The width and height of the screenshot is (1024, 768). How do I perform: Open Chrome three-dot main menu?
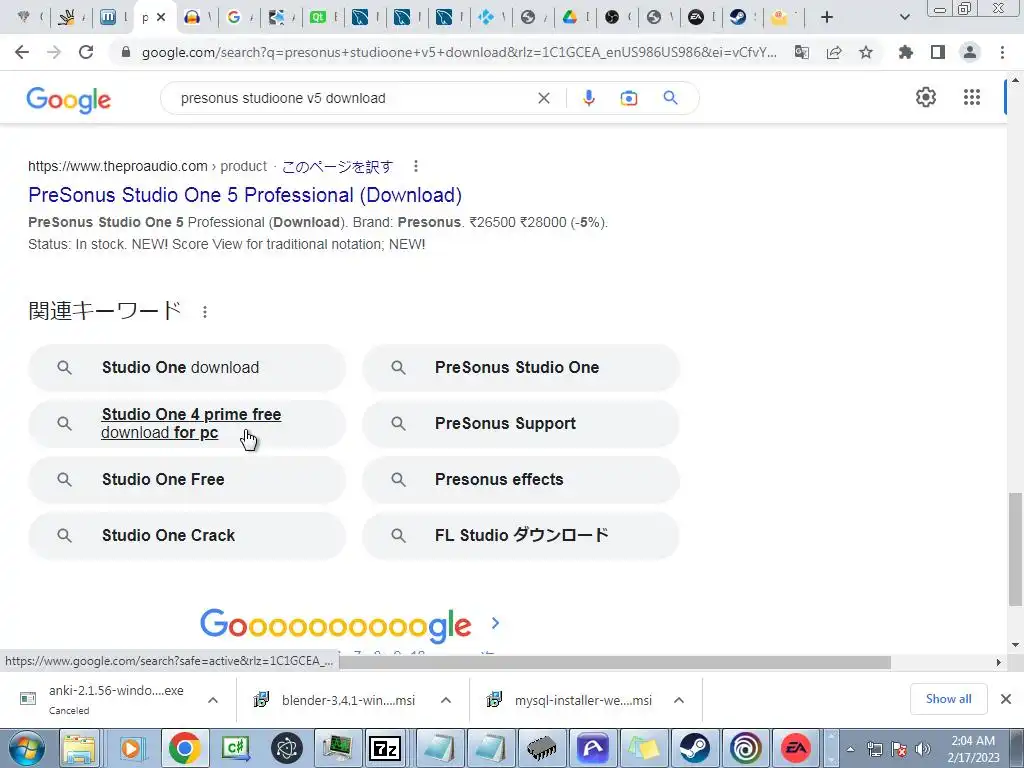[x=1002, y=52]
